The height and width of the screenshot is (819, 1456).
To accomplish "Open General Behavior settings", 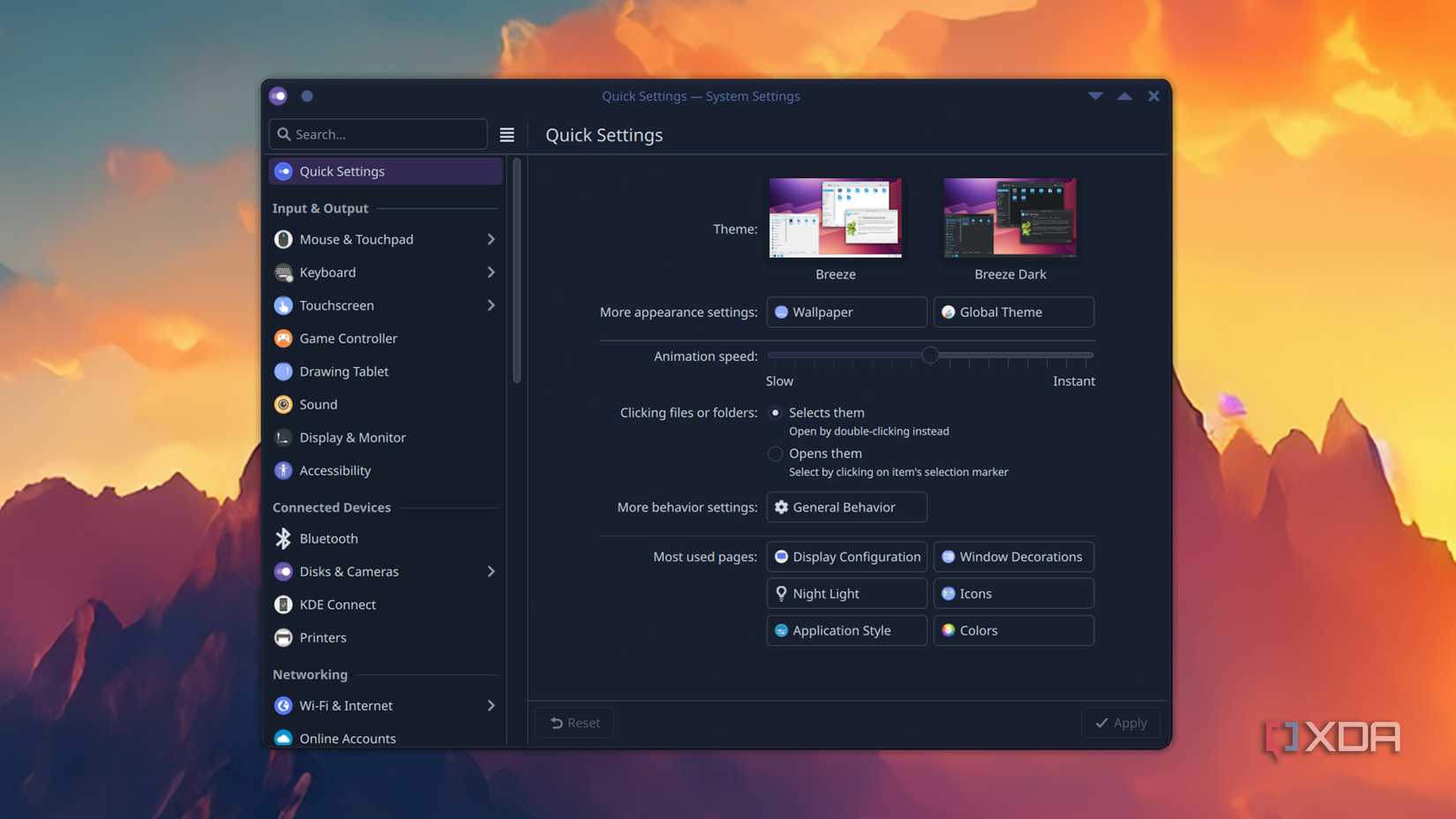I will 845,507.
